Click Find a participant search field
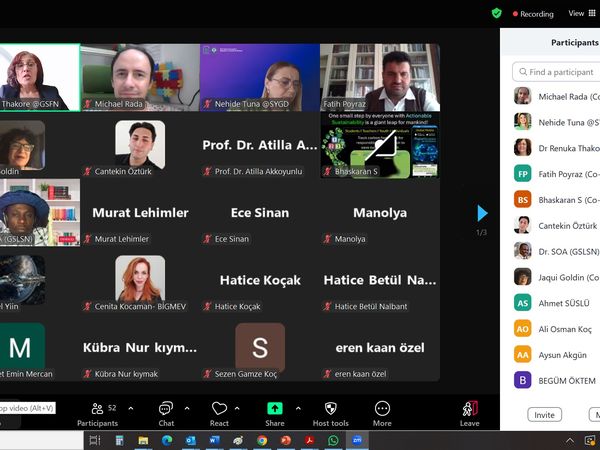Viewport: 600px width, 450px height. click(556, 72)
